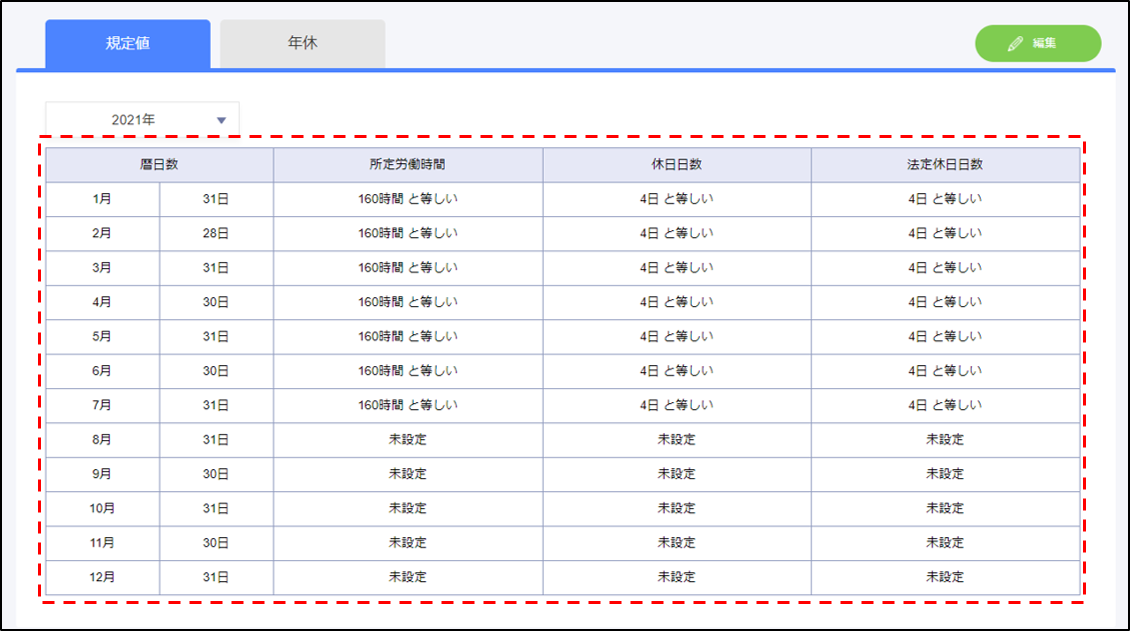
Task: Click 8月 所定労働時間 未設定 cell
Action: point(408,440)
